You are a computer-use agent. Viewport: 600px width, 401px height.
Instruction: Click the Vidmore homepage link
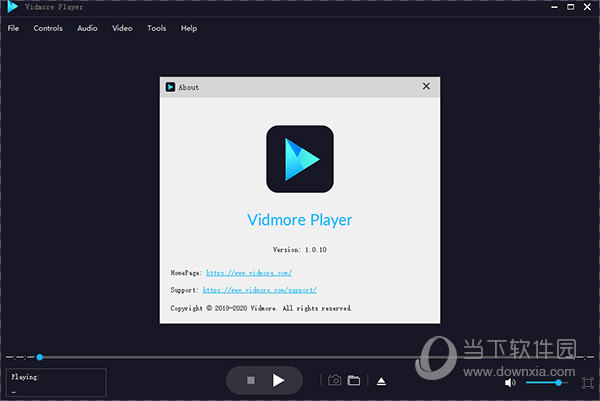click(249, 273)
